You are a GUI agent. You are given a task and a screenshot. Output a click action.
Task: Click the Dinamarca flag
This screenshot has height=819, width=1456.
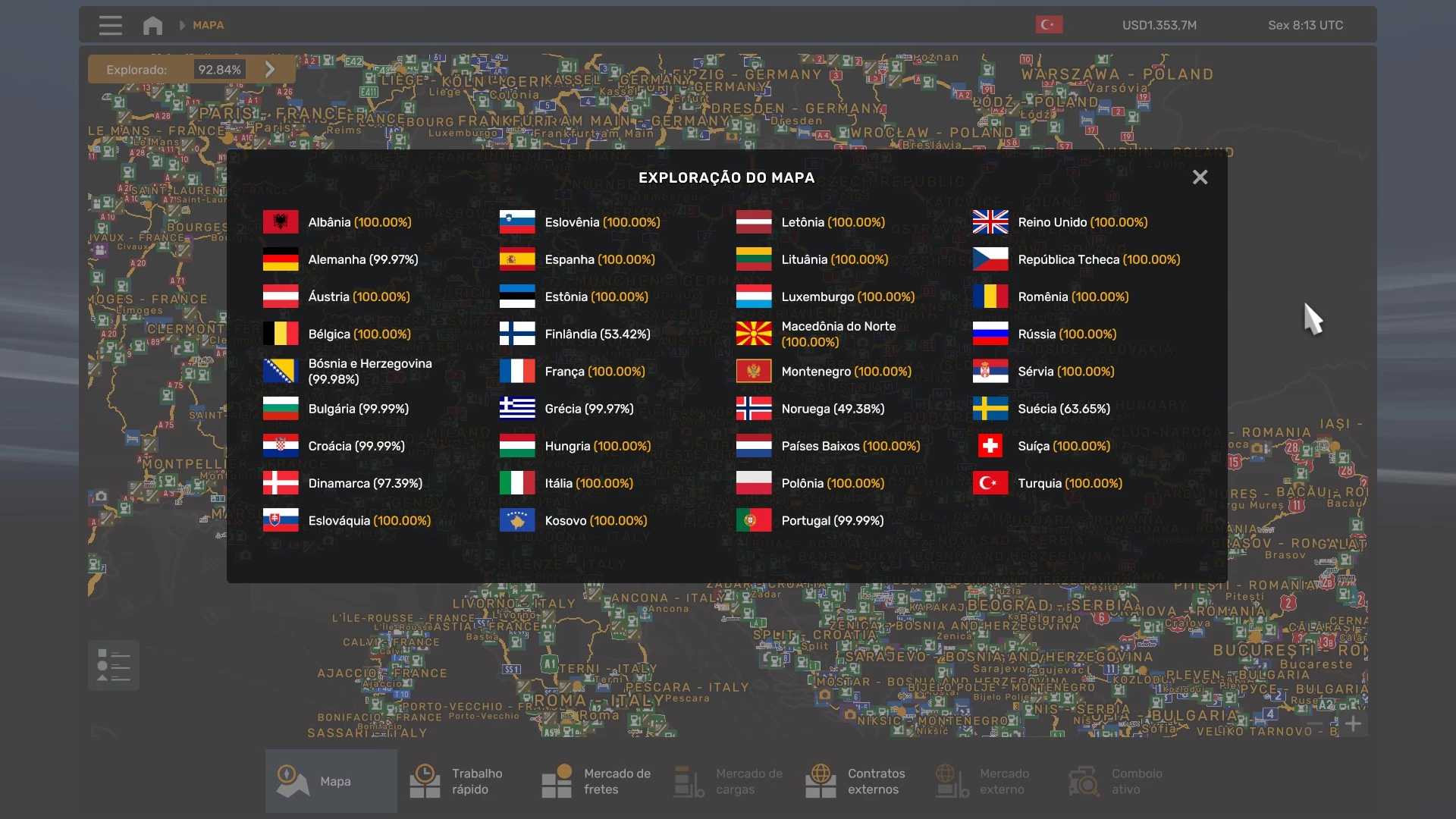tap(280, 483)
